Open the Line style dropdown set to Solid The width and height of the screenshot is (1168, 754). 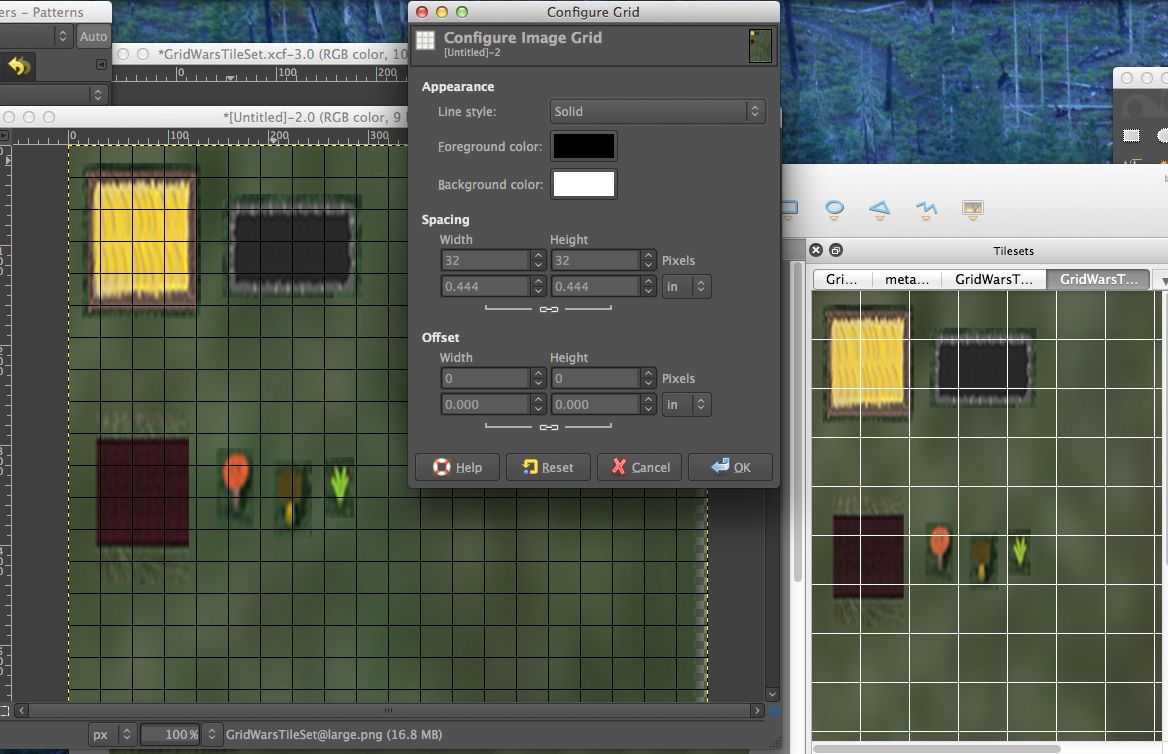point(657,111)
